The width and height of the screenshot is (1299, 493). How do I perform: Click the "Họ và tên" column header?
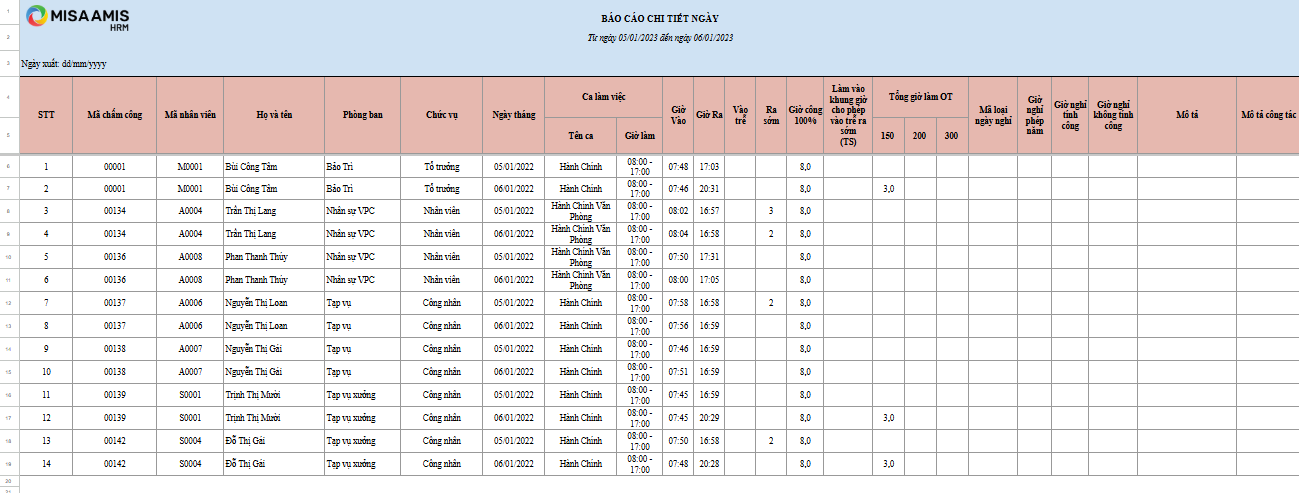(x=274, y=115)
